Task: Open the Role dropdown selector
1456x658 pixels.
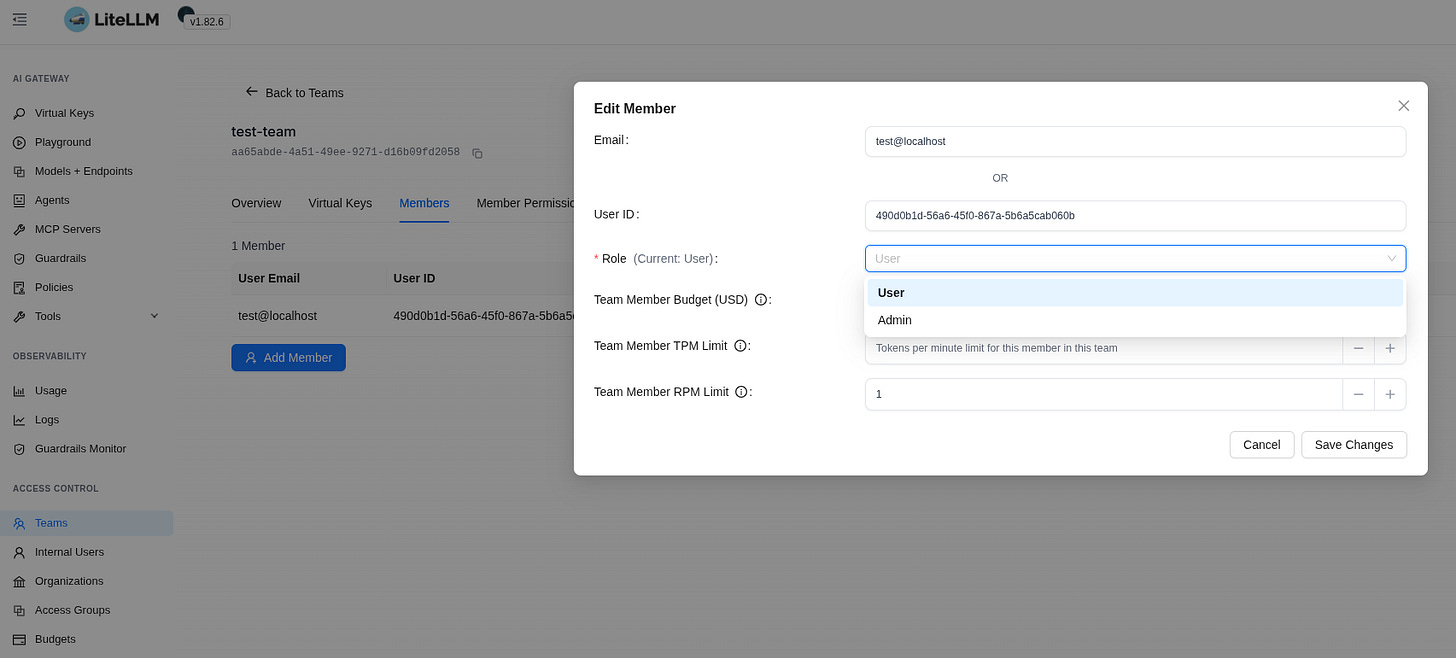Action: click(1135, 258)
